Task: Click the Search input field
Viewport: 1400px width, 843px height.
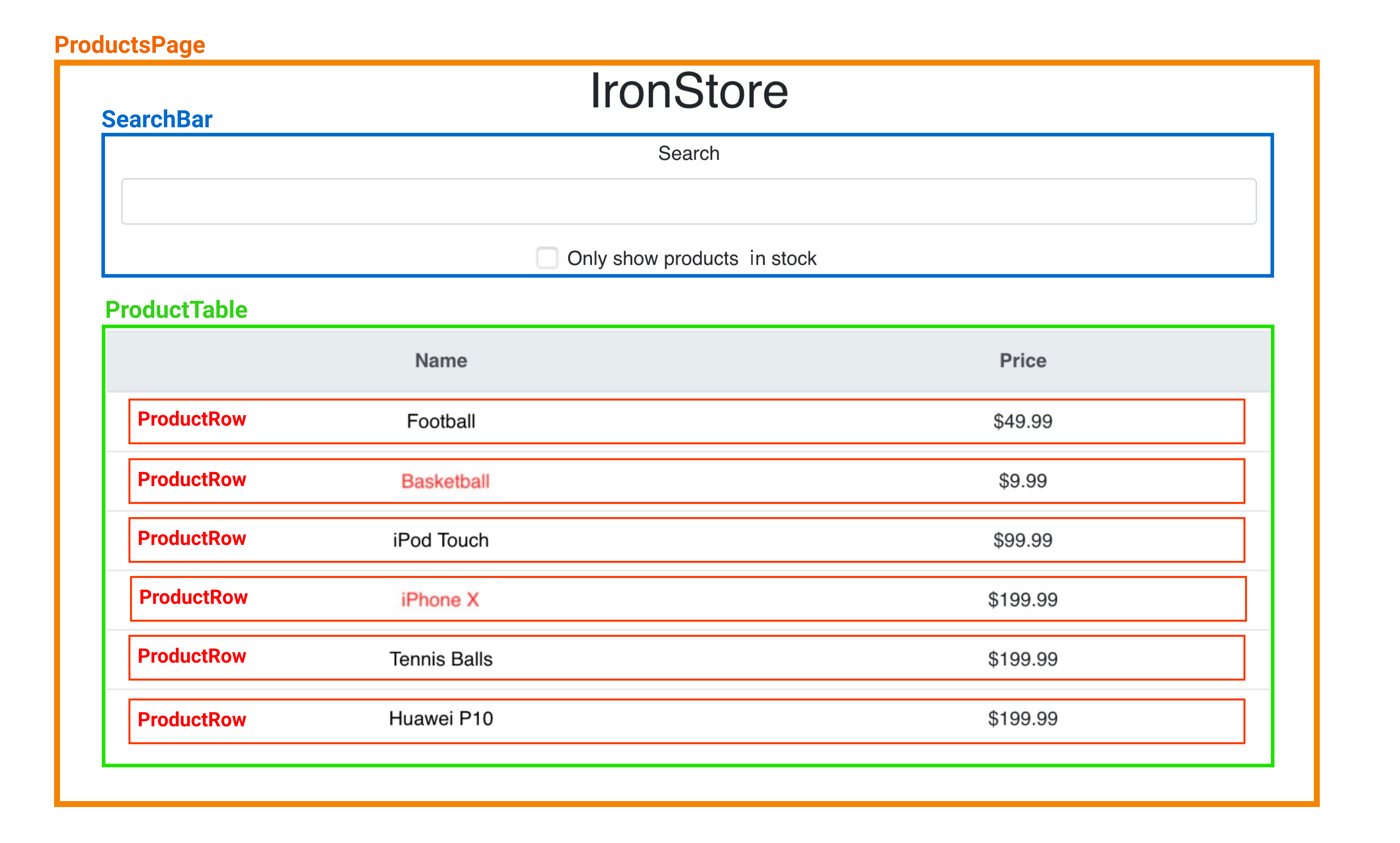Action: pos(688,202)
